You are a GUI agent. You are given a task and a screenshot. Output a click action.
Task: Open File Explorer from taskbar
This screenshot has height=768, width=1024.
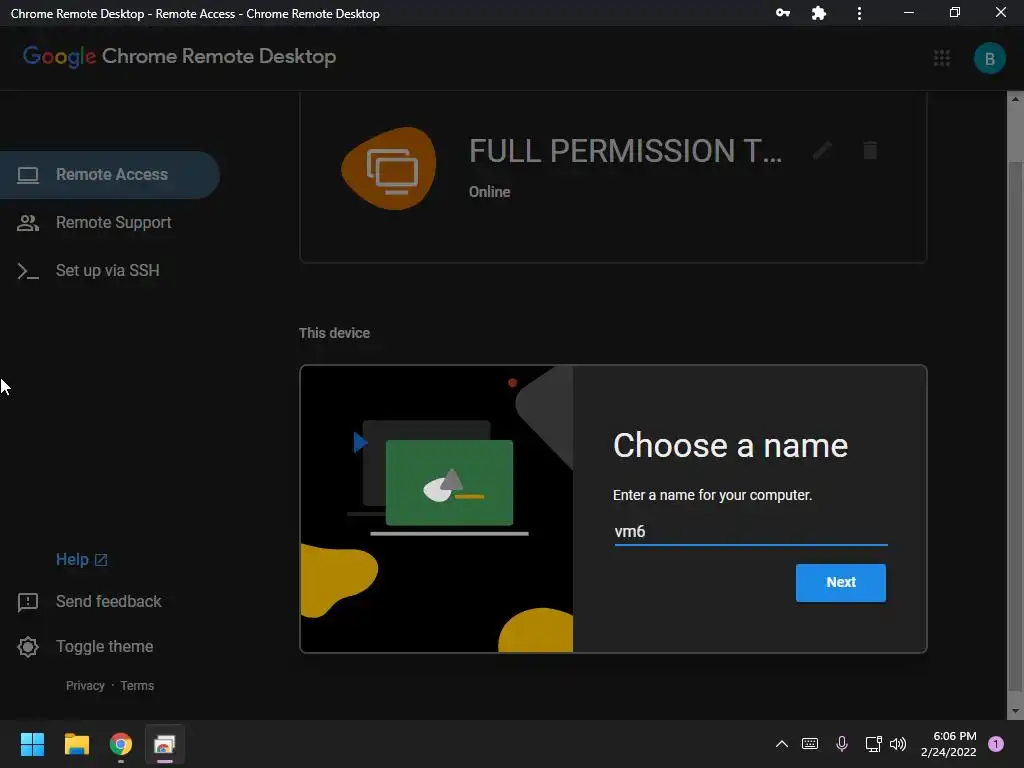point(76,744)
